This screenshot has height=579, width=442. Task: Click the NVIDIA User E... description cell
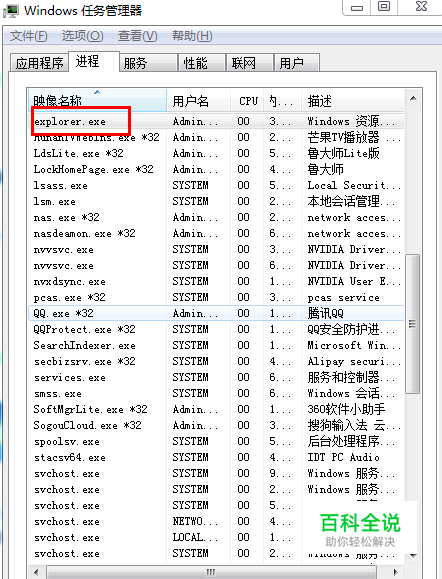[354, 281]
